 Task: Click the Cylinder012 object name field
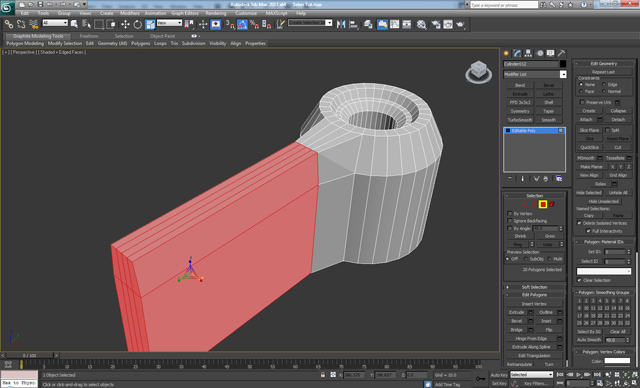click(531, 64)
